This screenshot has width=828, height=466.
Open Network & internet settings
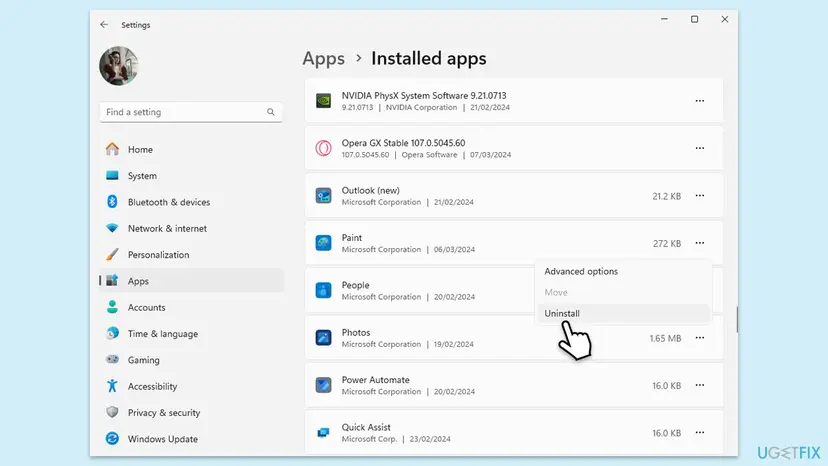tap(191, 229)
